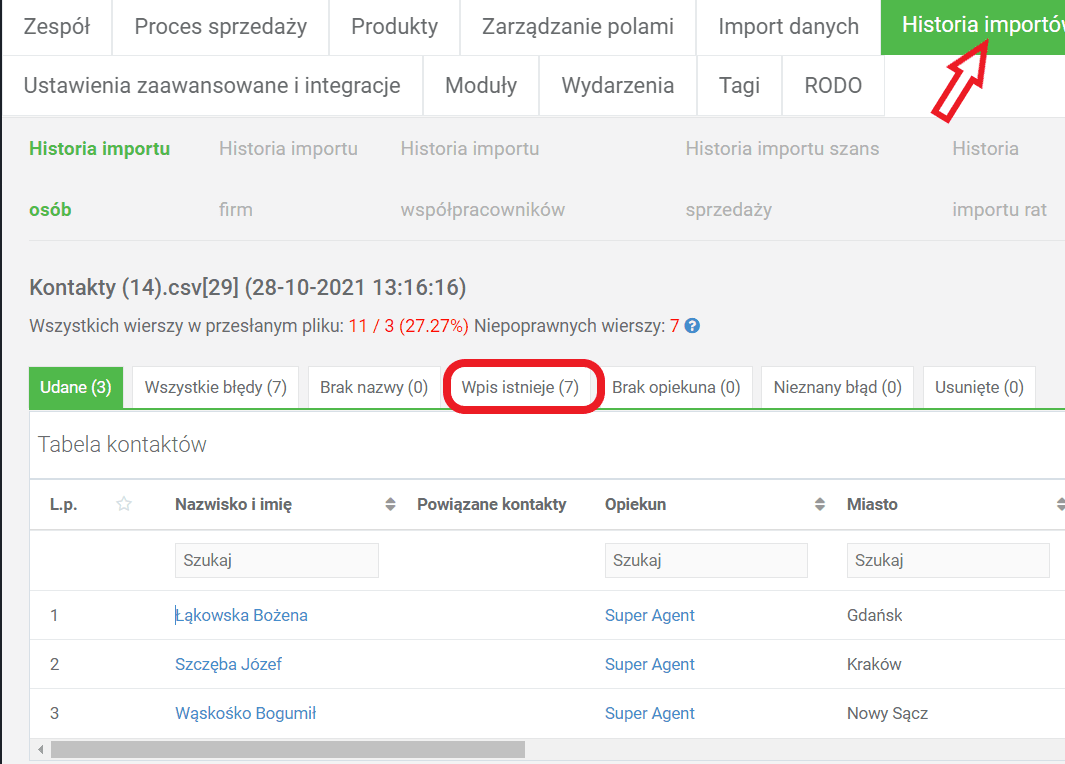Click Super Agent link for Wąskośko Bogumił
The width and height of the screenshot is (1065, 764).
click(x=649, y=713)
